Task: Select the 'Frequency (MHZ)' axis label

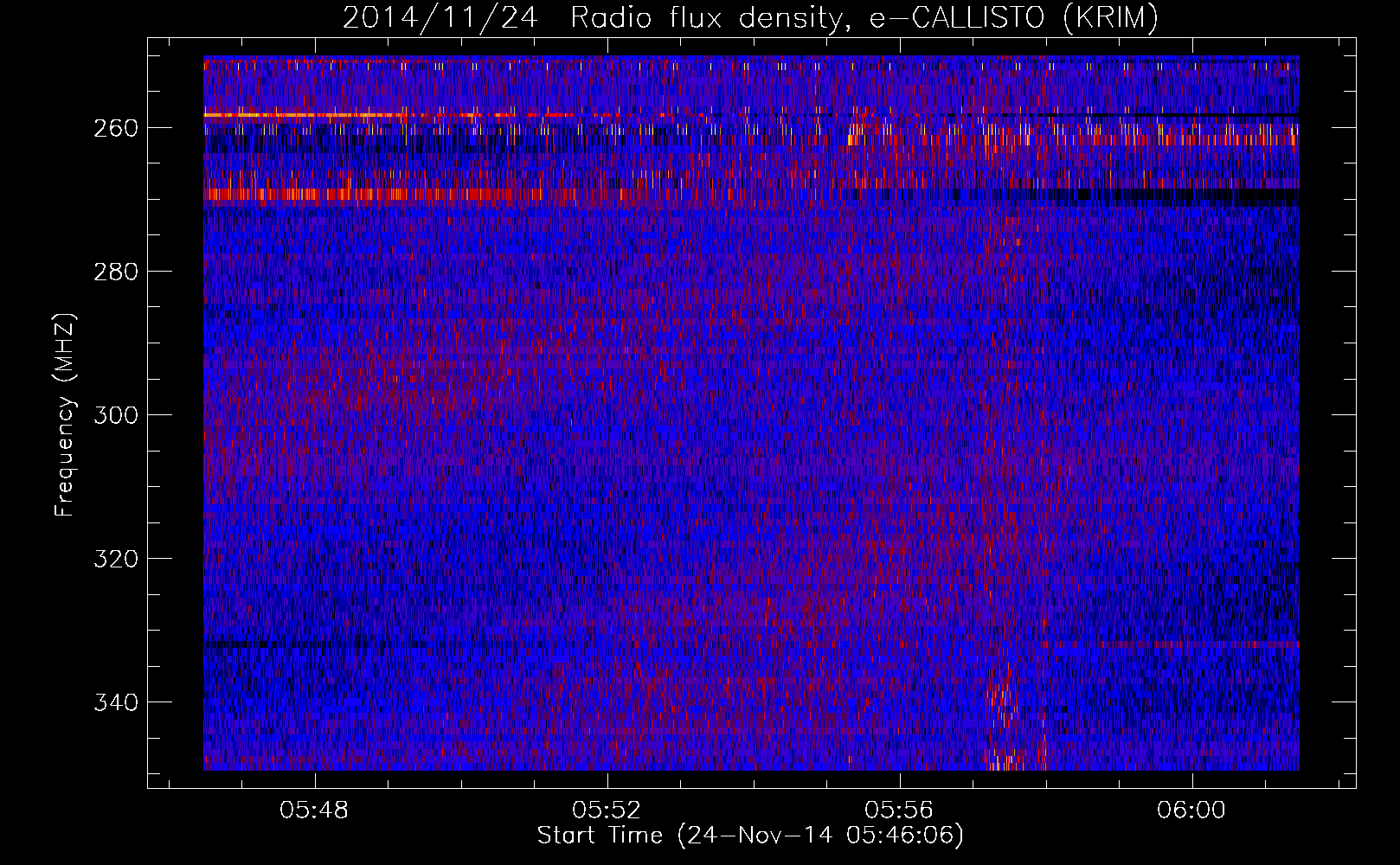Action: [66, 414]
